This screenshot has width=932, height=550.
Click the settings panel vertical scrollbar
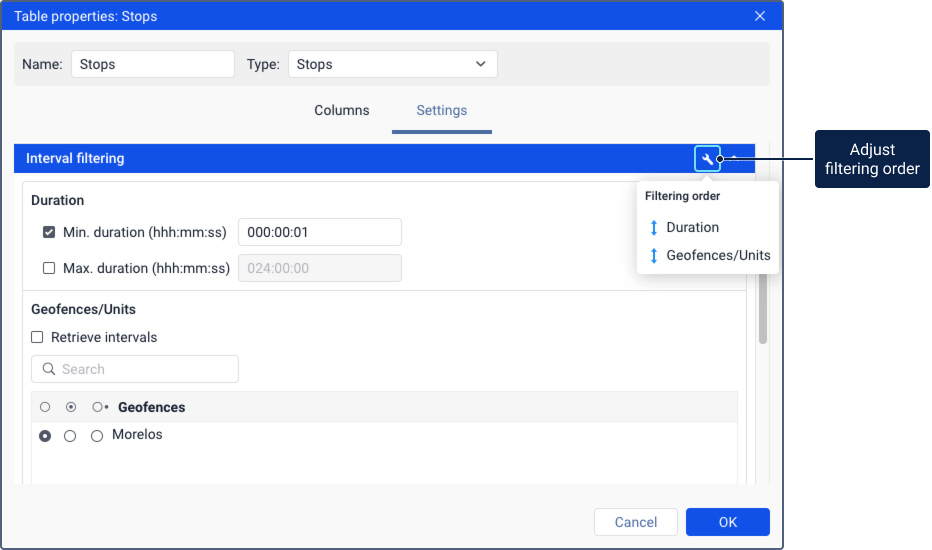pyautogui.click(x=763, y=309)
